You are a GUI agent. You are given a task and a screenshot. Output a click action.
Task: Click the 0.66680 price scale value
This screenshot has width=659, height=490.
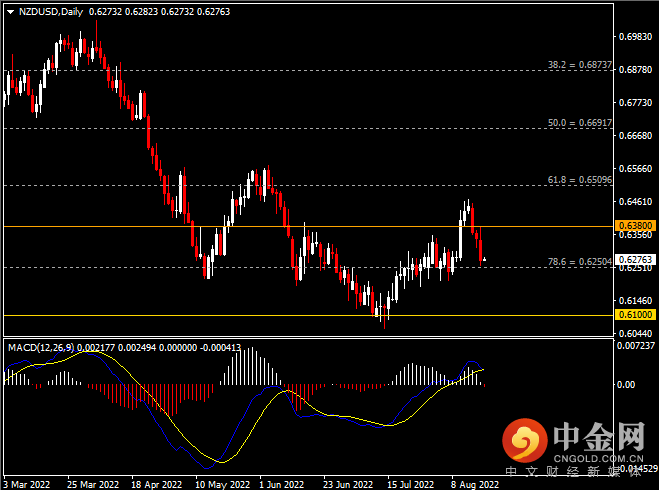(635, 135)
